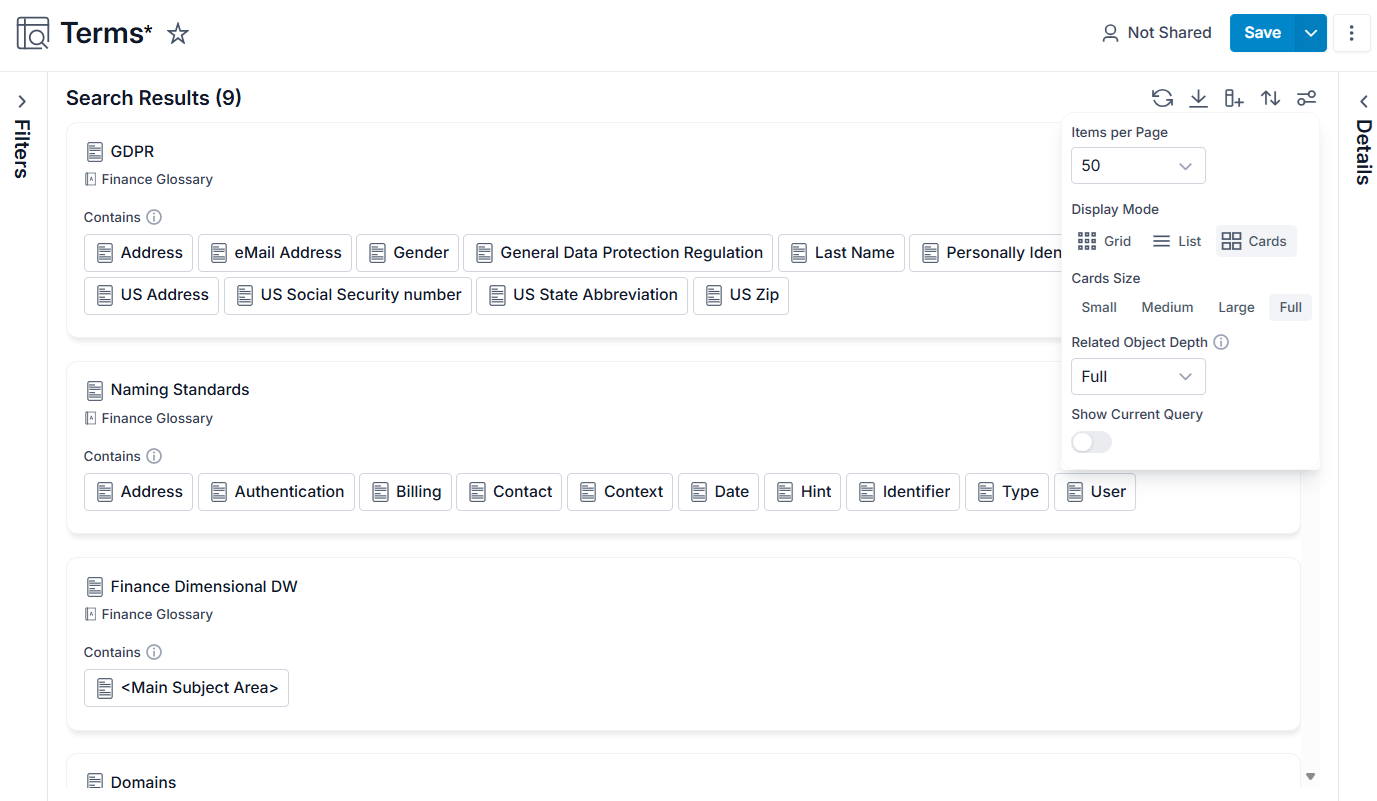Click the info icon beside GDPR Contains

coord(154,217)
